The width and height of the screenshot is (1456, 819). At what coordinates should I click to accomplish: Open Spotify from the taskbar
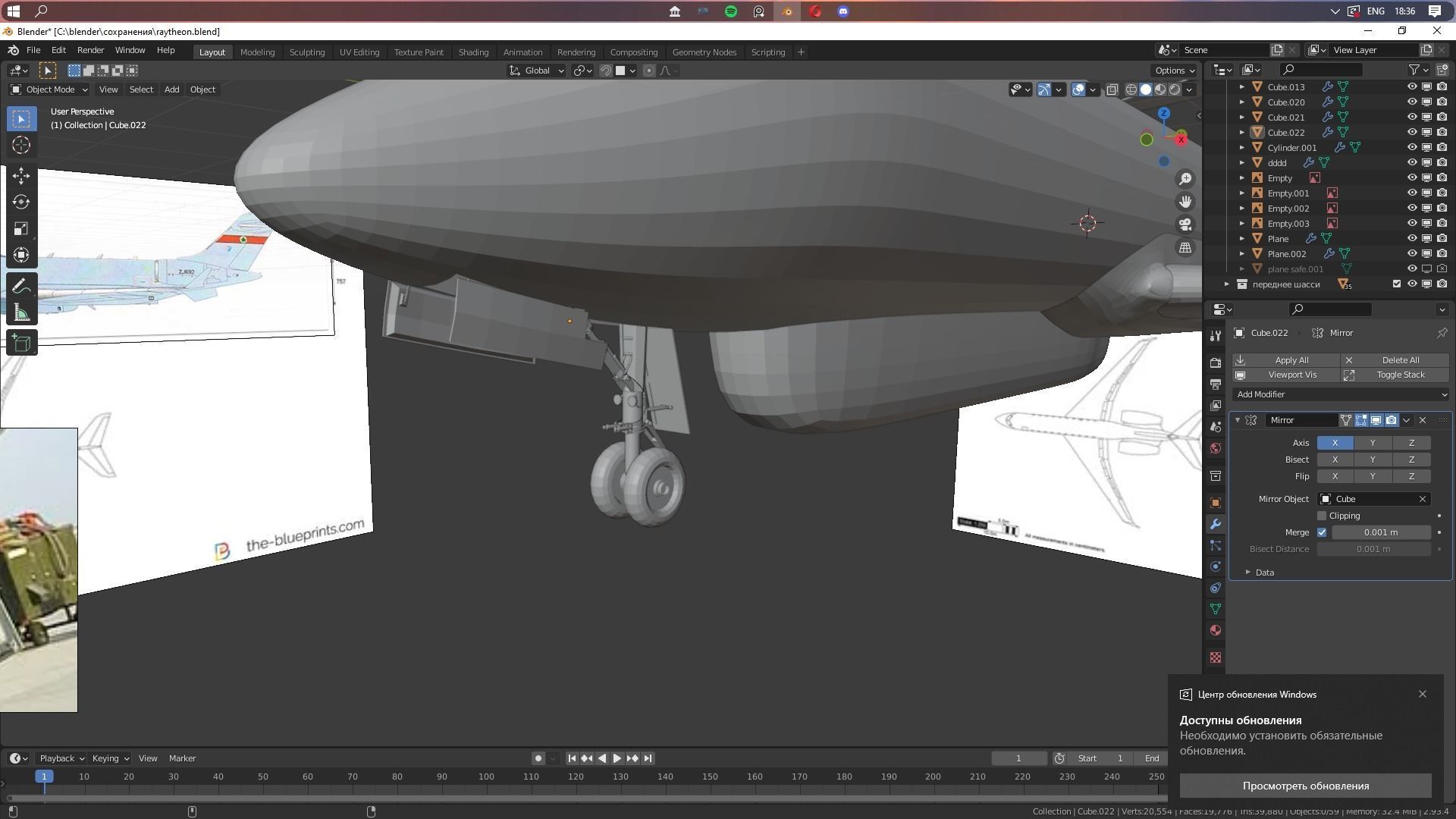coord(731,11)
